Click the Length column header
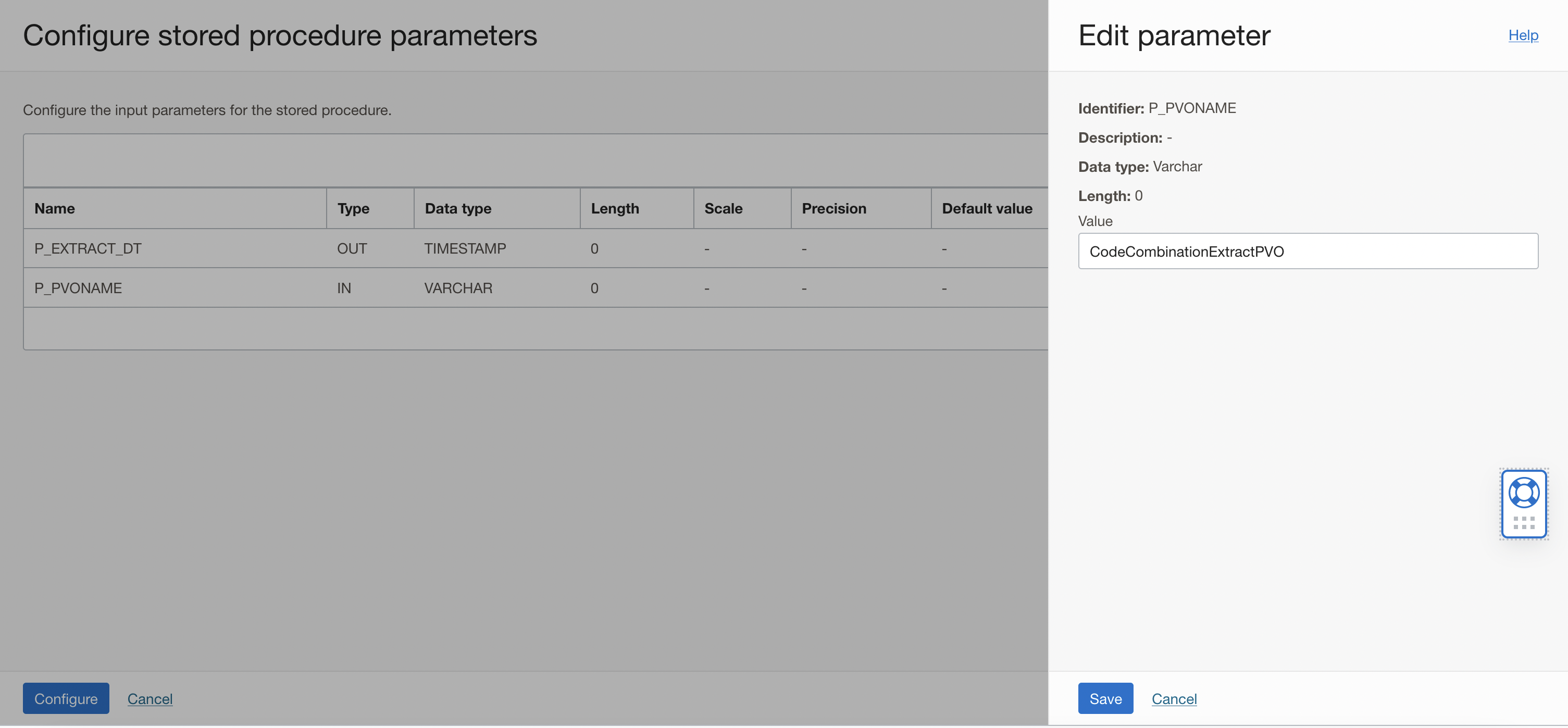 (x=615, y=208)
